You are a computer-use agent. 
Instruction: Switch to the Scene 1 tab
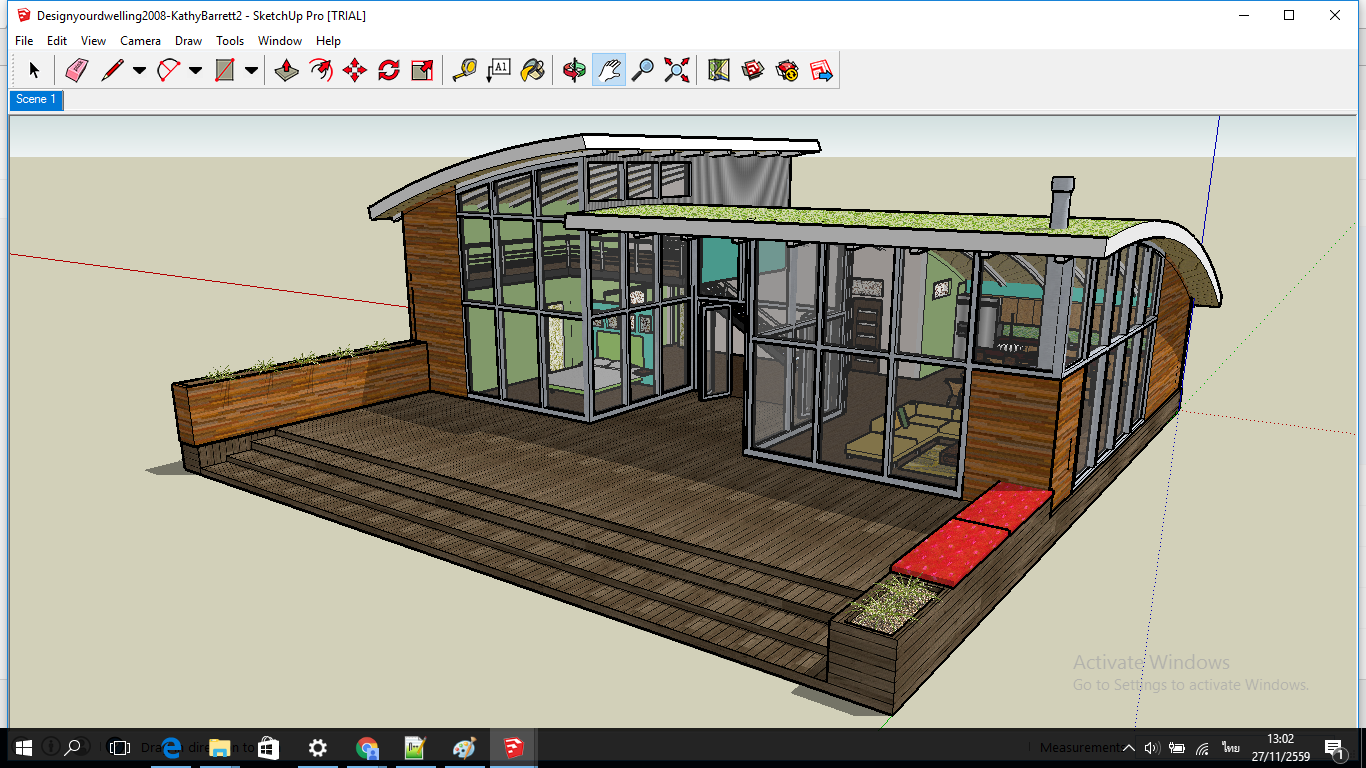[x=35, y=99]
